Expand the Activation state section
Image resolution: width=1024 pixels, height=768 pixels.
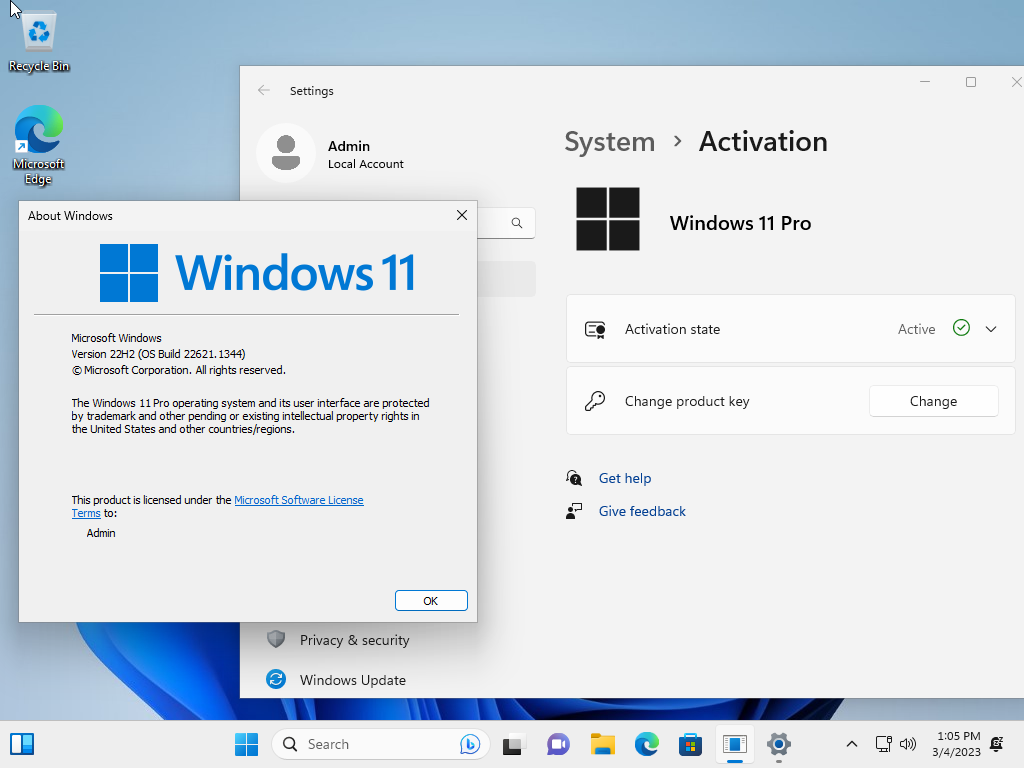991,329
